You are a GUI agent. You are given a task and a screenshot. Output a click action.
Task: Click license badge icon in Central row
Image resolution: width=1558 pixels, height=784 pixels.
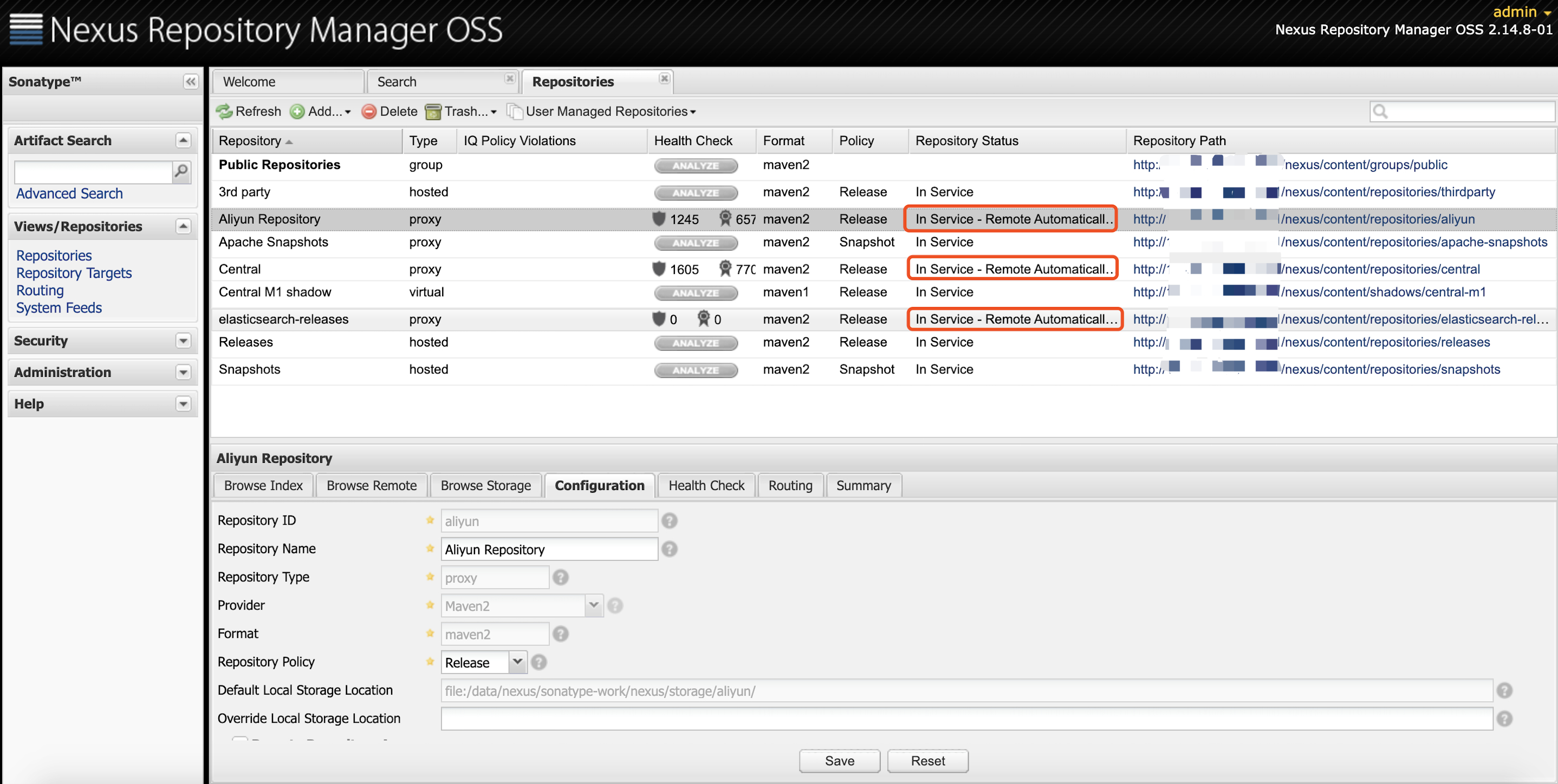[x=725, y=269]
